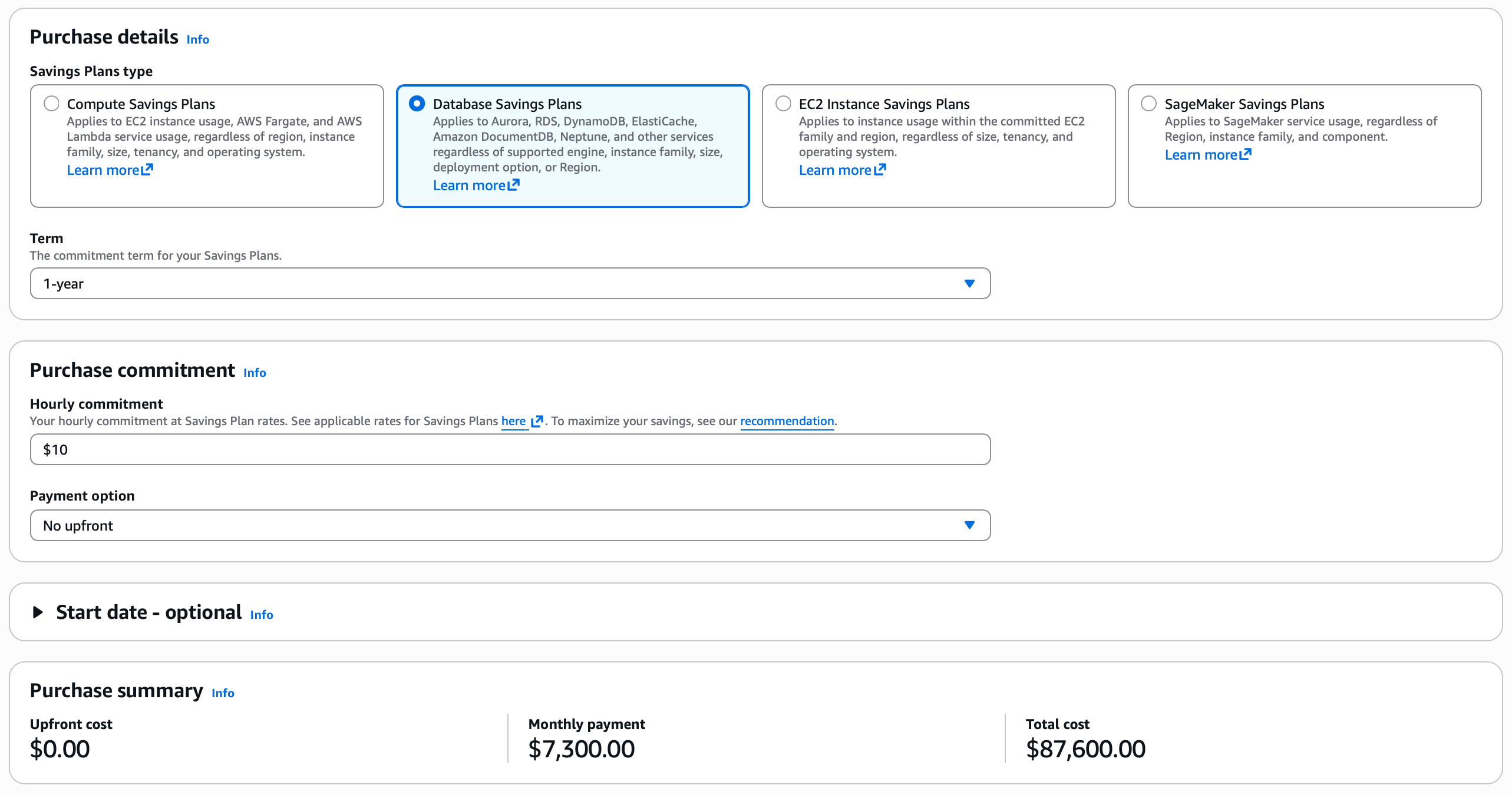Click external link icon beside 'here' rates

click(537, 421)
